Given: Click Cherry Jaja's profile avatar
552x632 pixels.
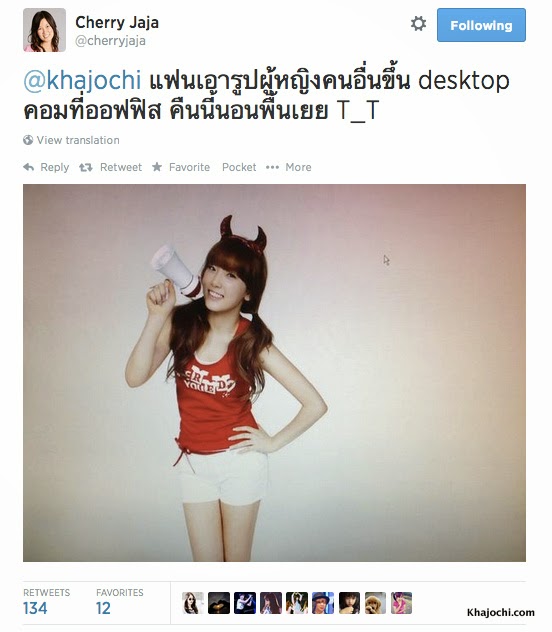Looking at the screenshot, I should pos(44,30).
